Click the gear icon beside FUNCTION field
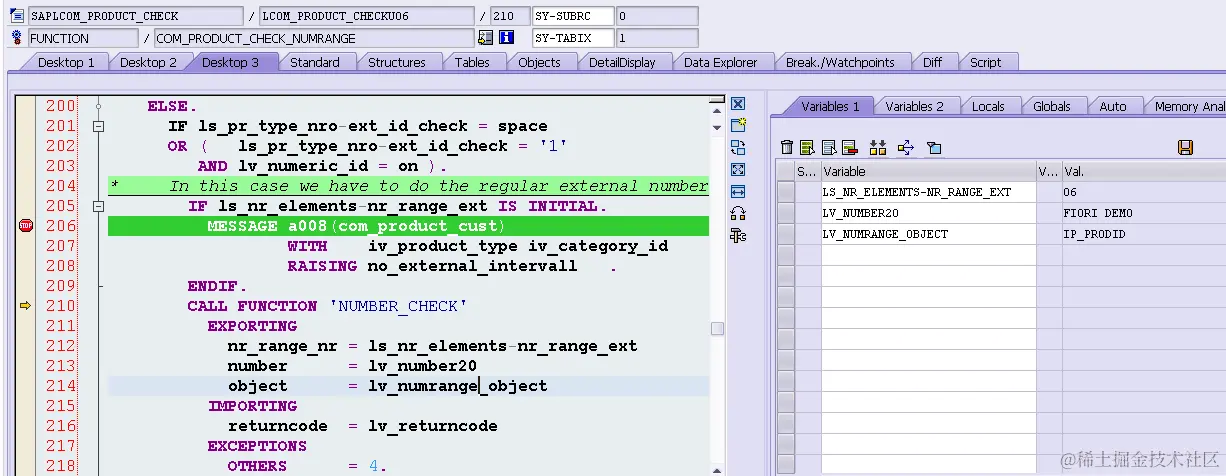 coord(17,38)
